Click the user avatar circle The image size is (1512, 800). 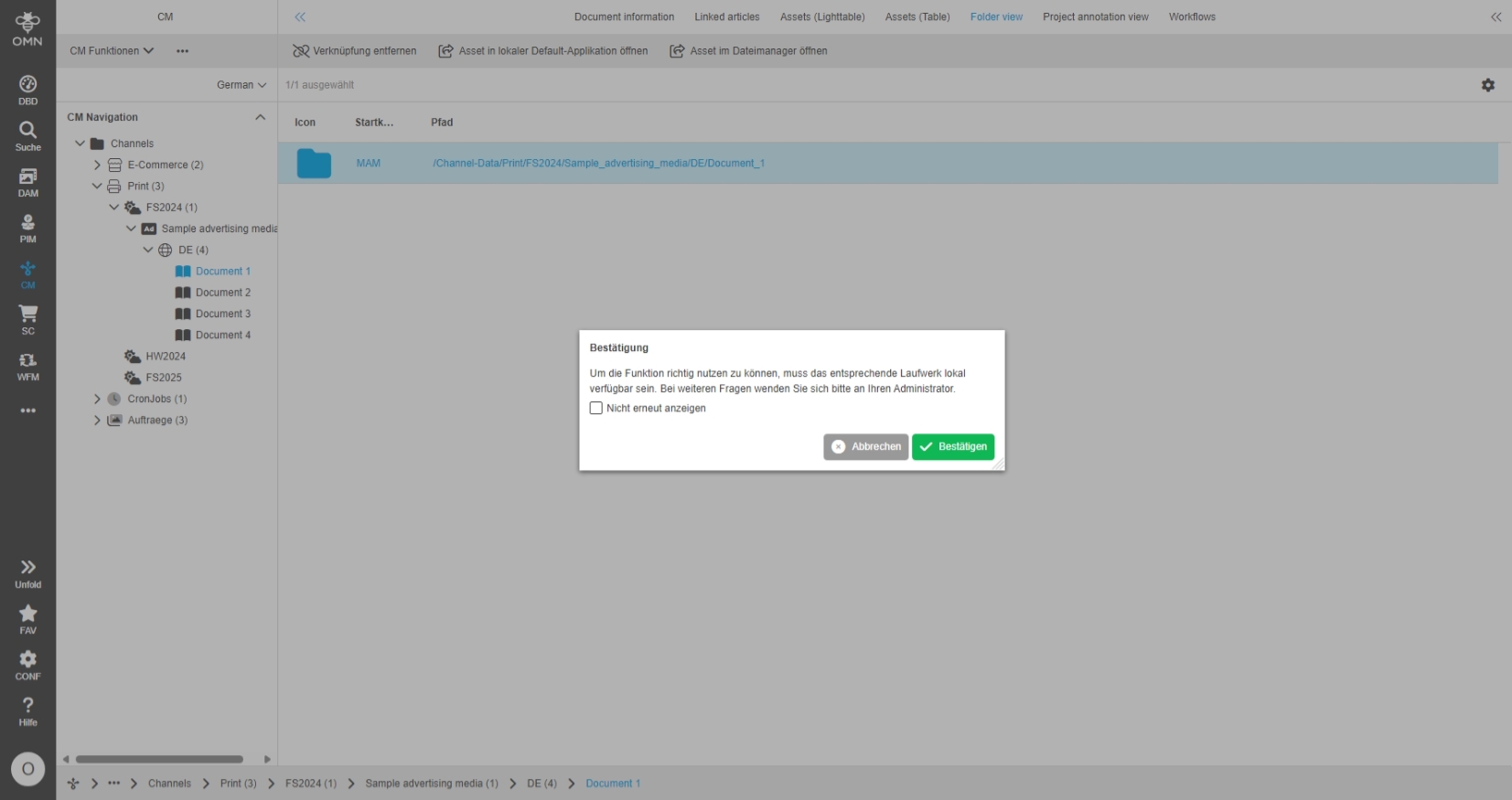(27, 769)
